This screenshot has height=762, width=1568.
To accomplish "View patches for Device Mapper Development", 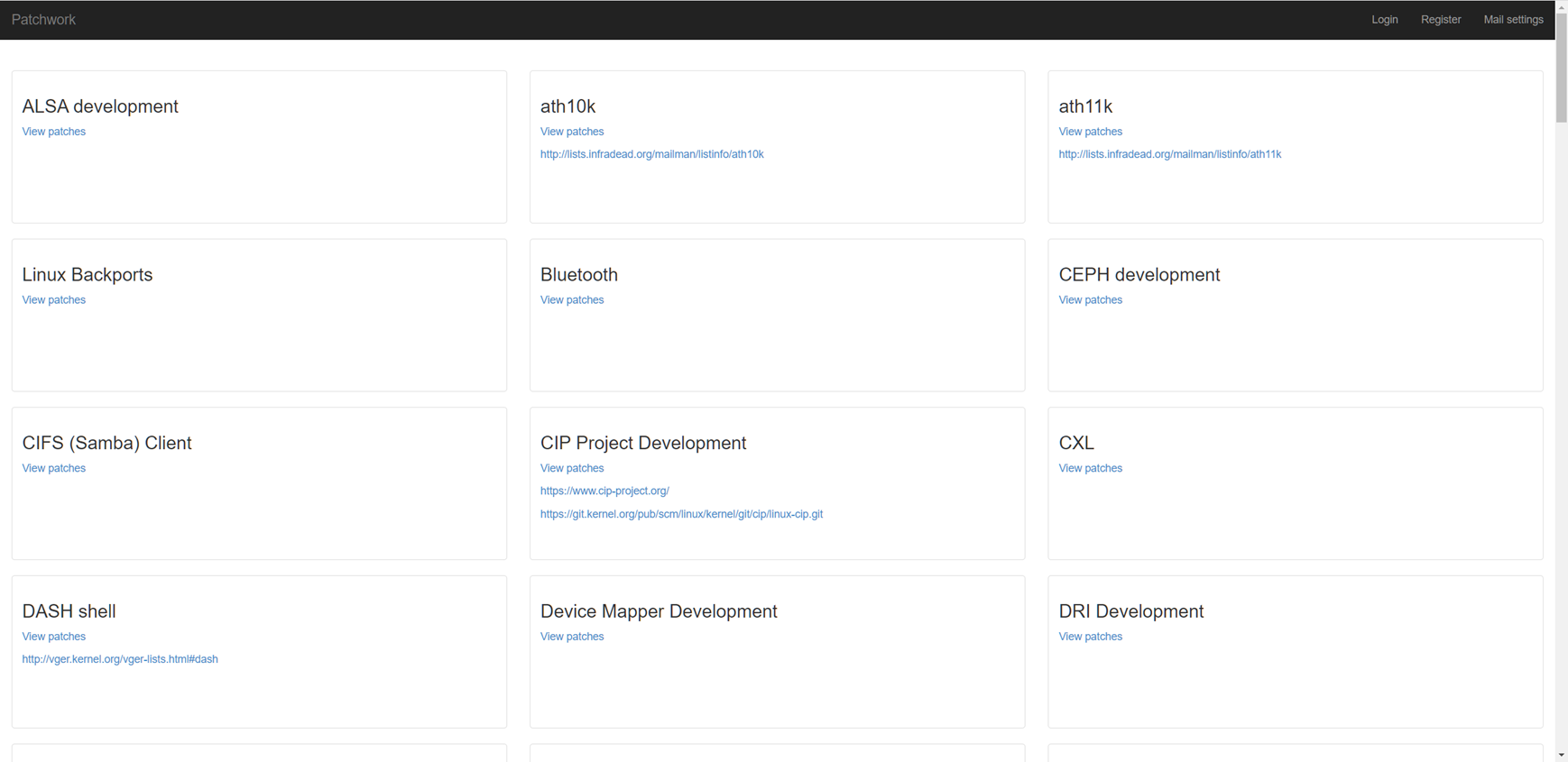I will pos(572,637).
